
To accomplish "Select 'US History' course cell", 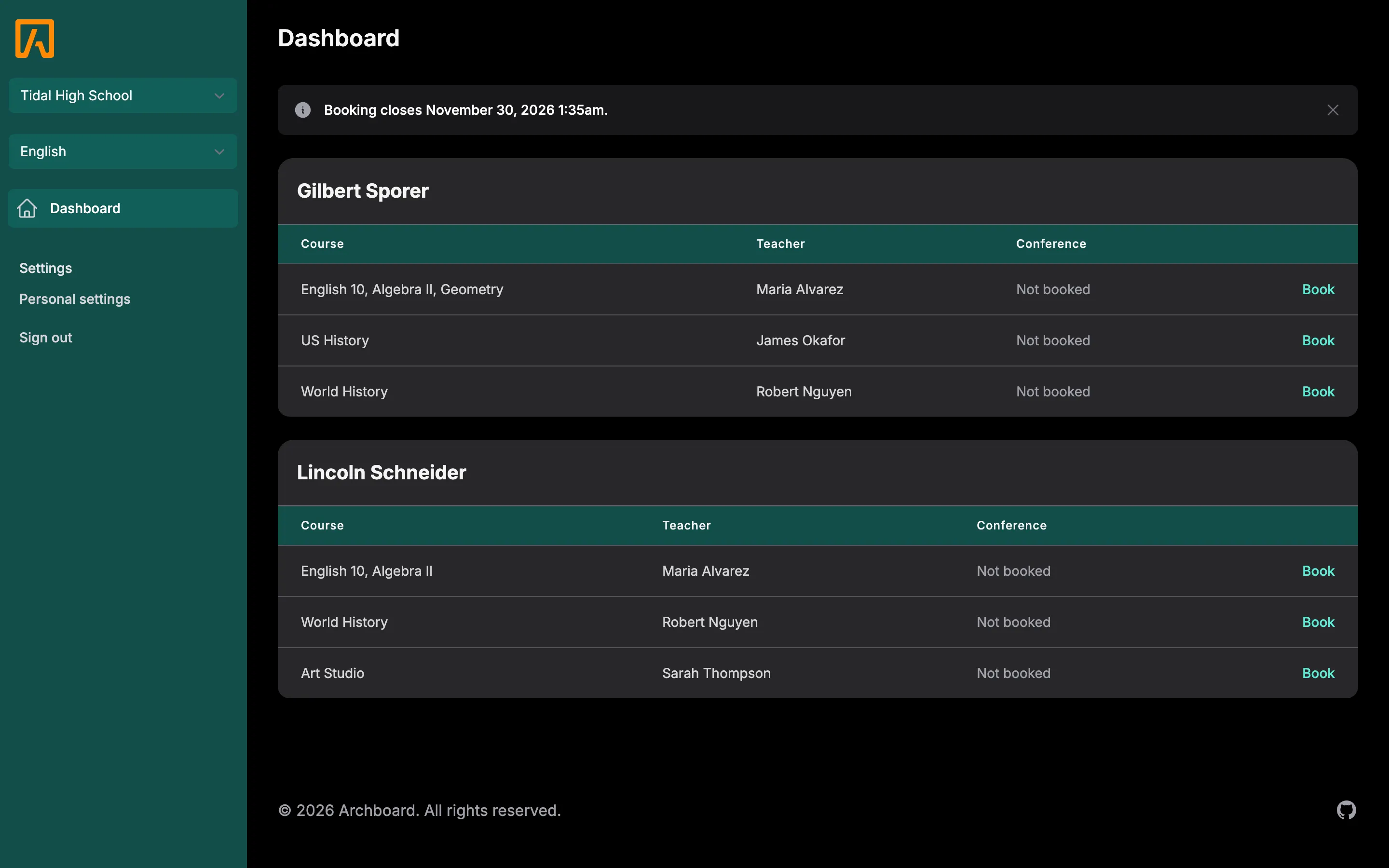I will [335, 340].
